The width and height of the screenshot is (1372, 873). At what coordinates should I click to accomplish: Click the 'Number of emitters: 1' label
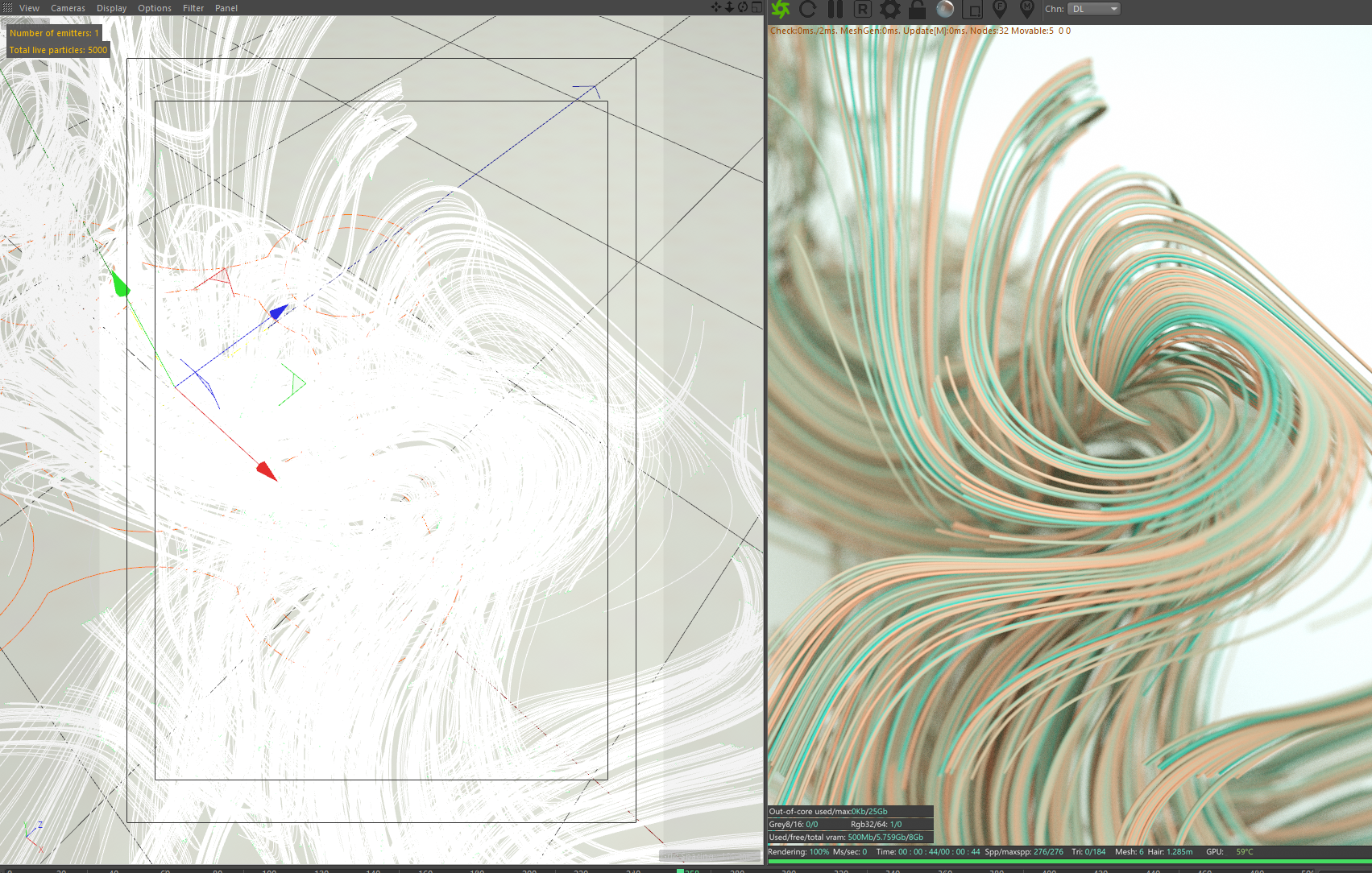54,33
